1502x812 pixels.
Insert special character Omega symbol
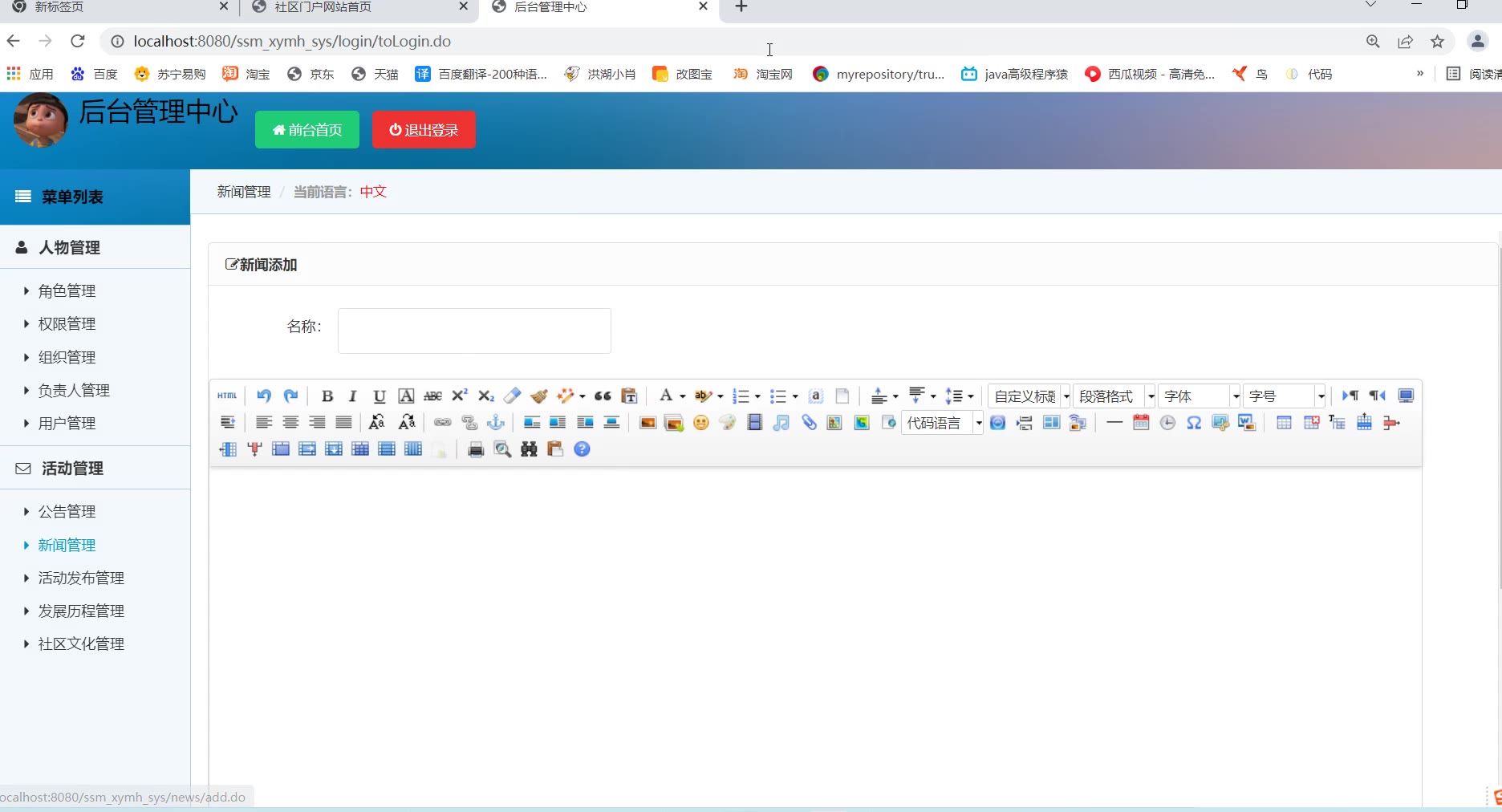[x=1194, y=422]
